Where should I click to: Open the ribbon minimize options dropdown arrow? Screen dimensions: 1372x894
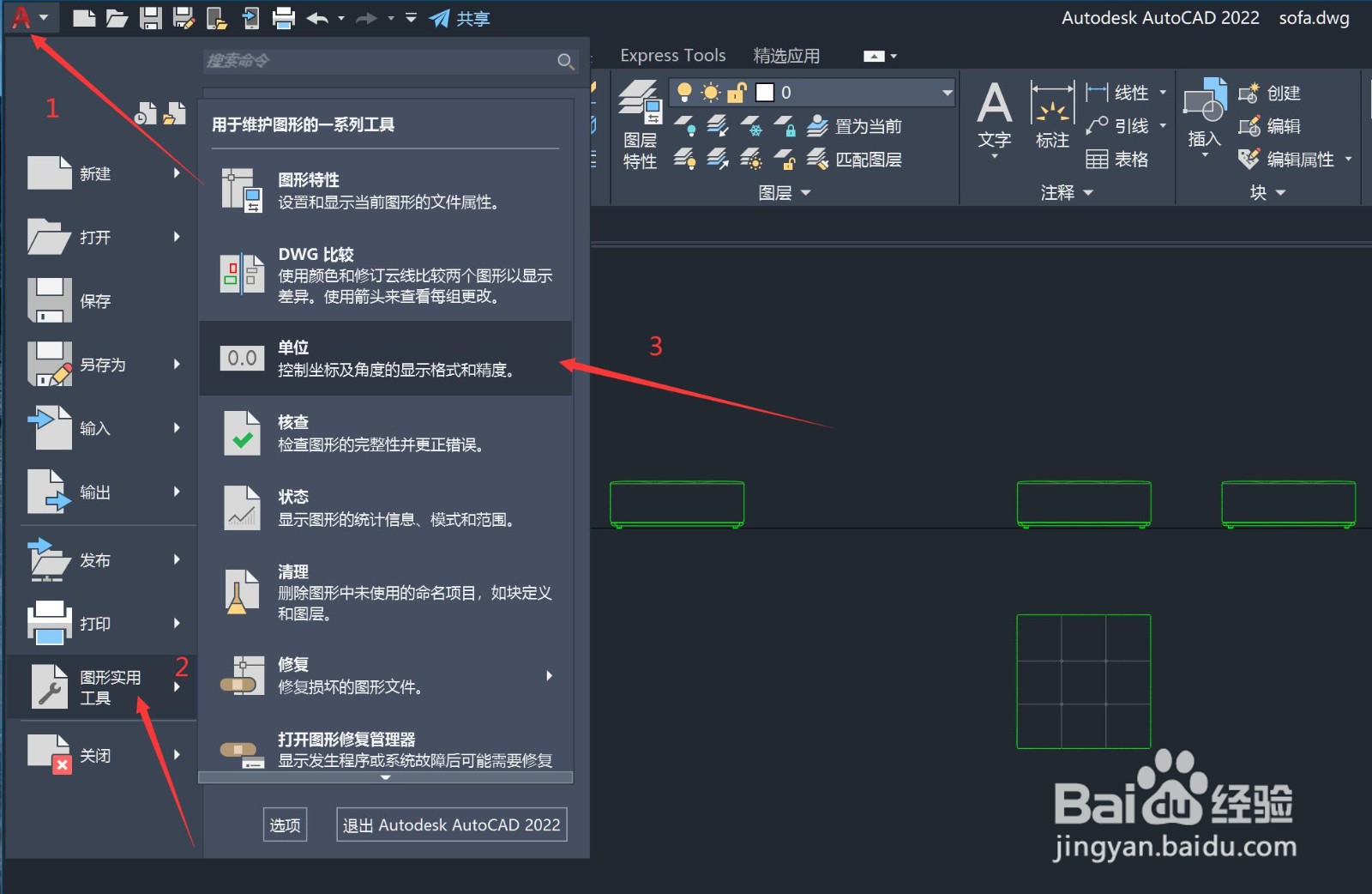coord(894,57)
